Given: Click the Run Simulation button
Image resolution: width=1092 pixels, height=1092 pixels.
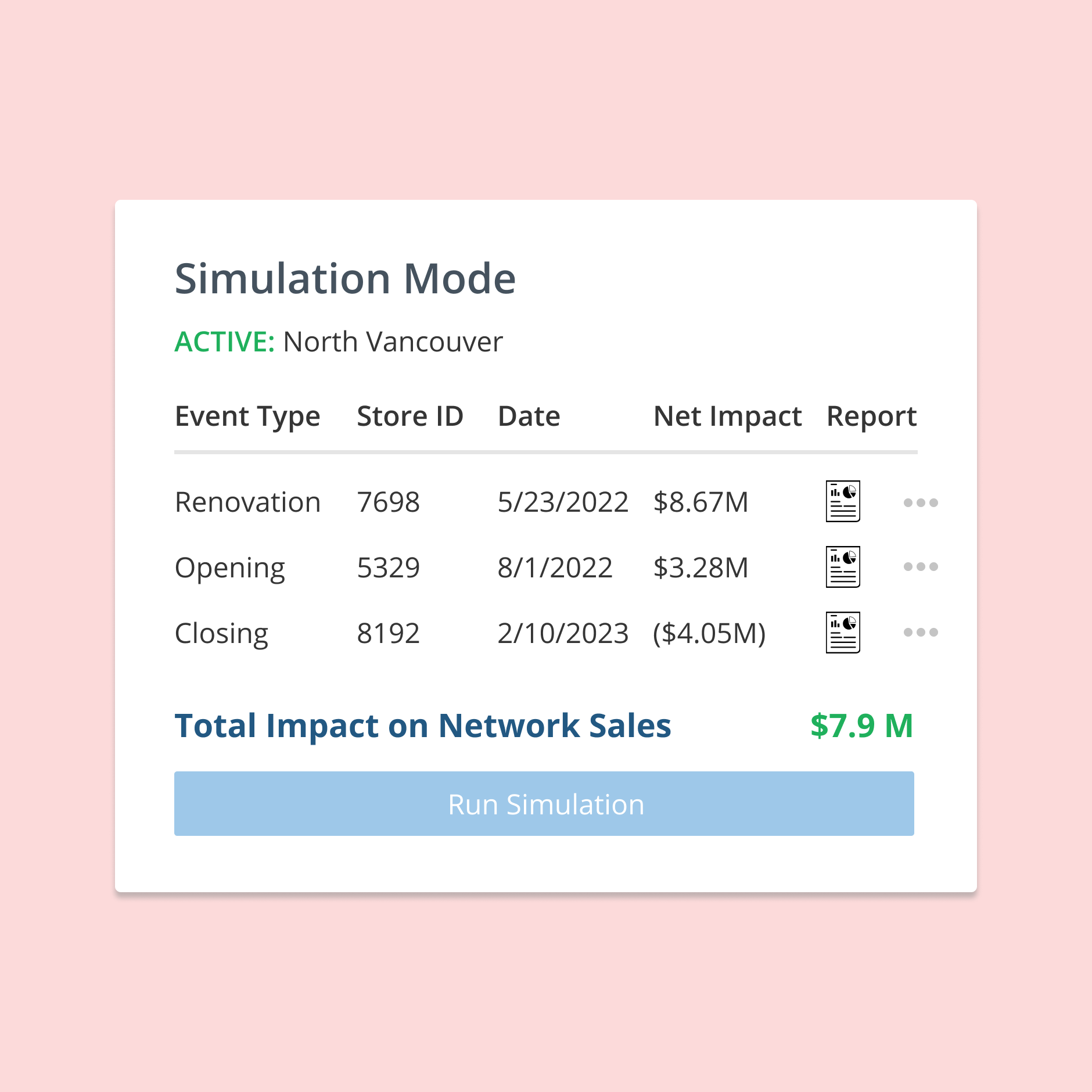Looking at the screenshot, I should 544,804.
